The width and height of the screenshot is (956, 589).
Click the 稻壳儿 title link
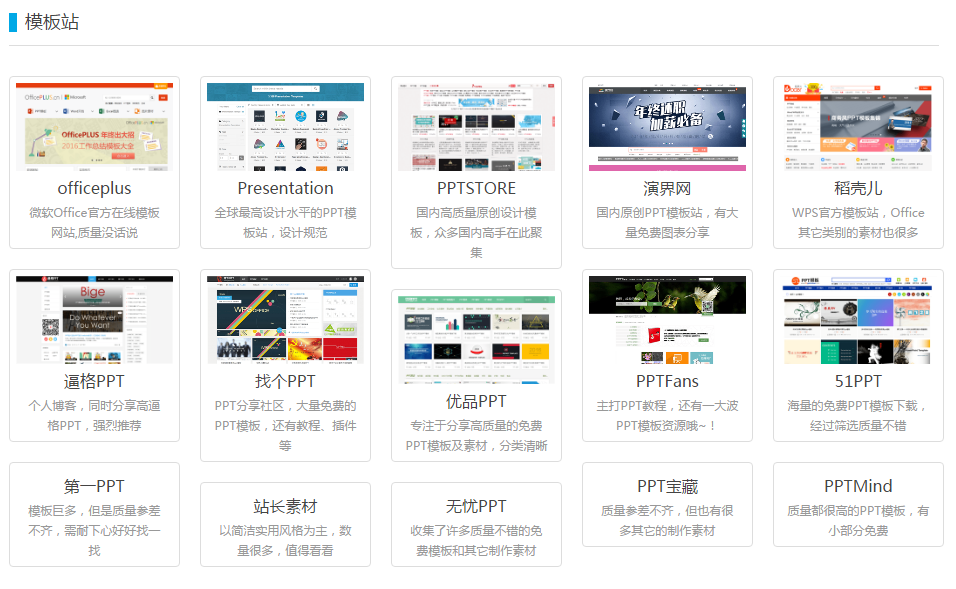tap(858, 188)
